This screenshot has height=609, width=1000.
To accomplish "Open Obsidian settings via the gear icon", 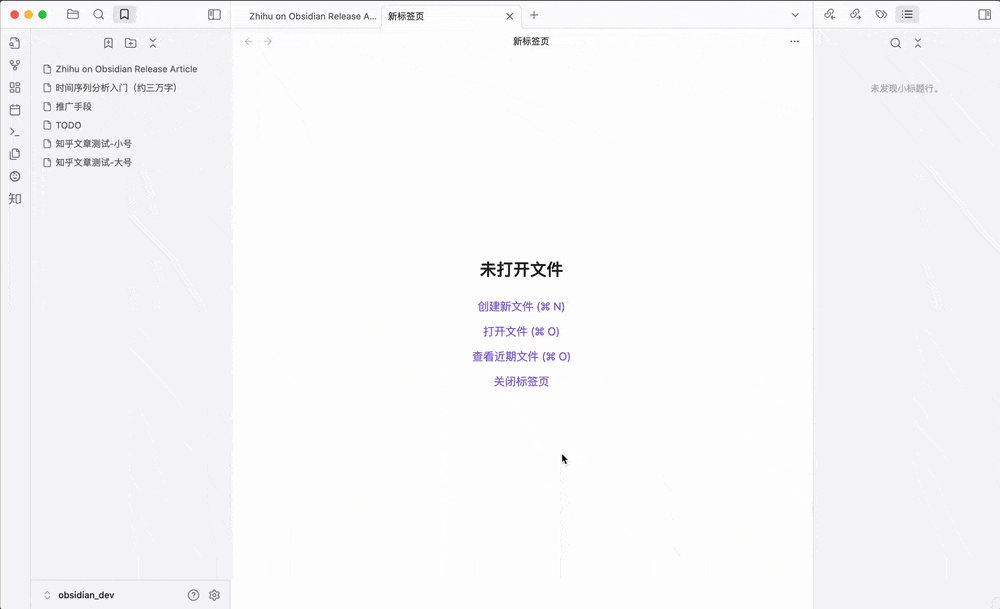I will point(214,594).
